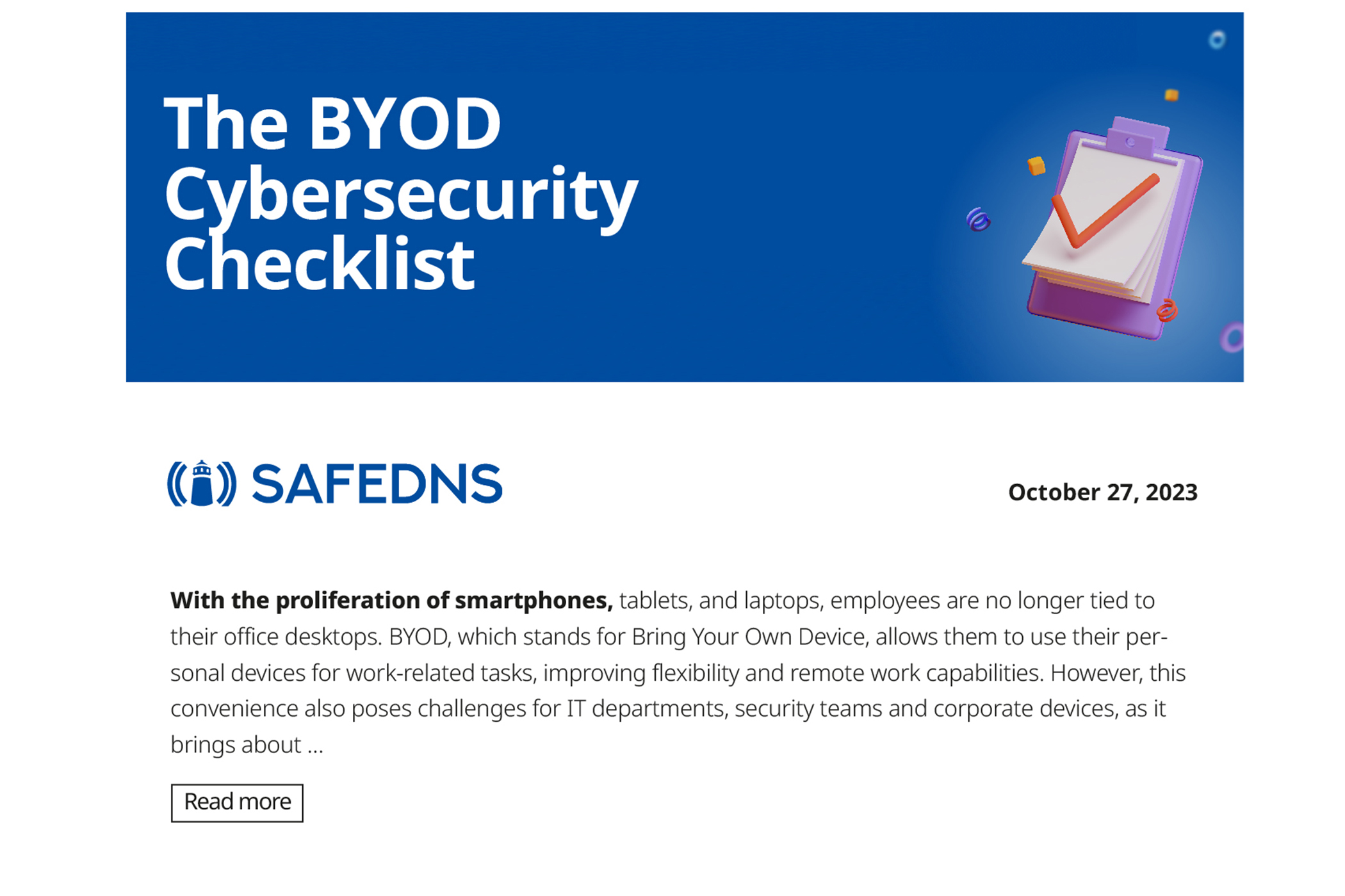The image size is (1345, 896).
Task: Open the article via Read more button
Action: click(237, 802)
